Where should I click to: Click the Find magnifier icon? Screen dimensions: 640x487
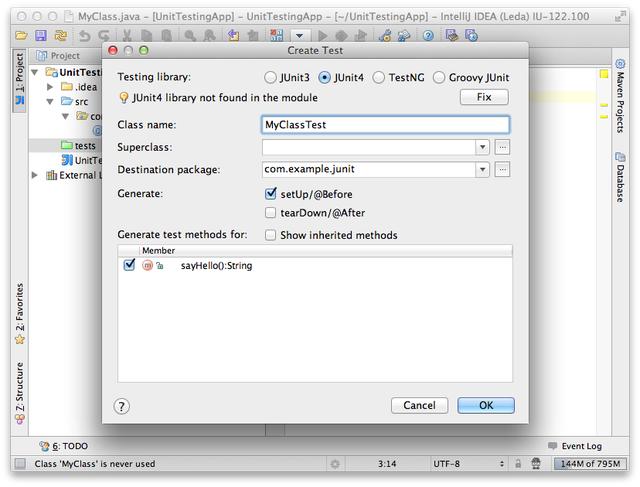[x=190, y=36]
